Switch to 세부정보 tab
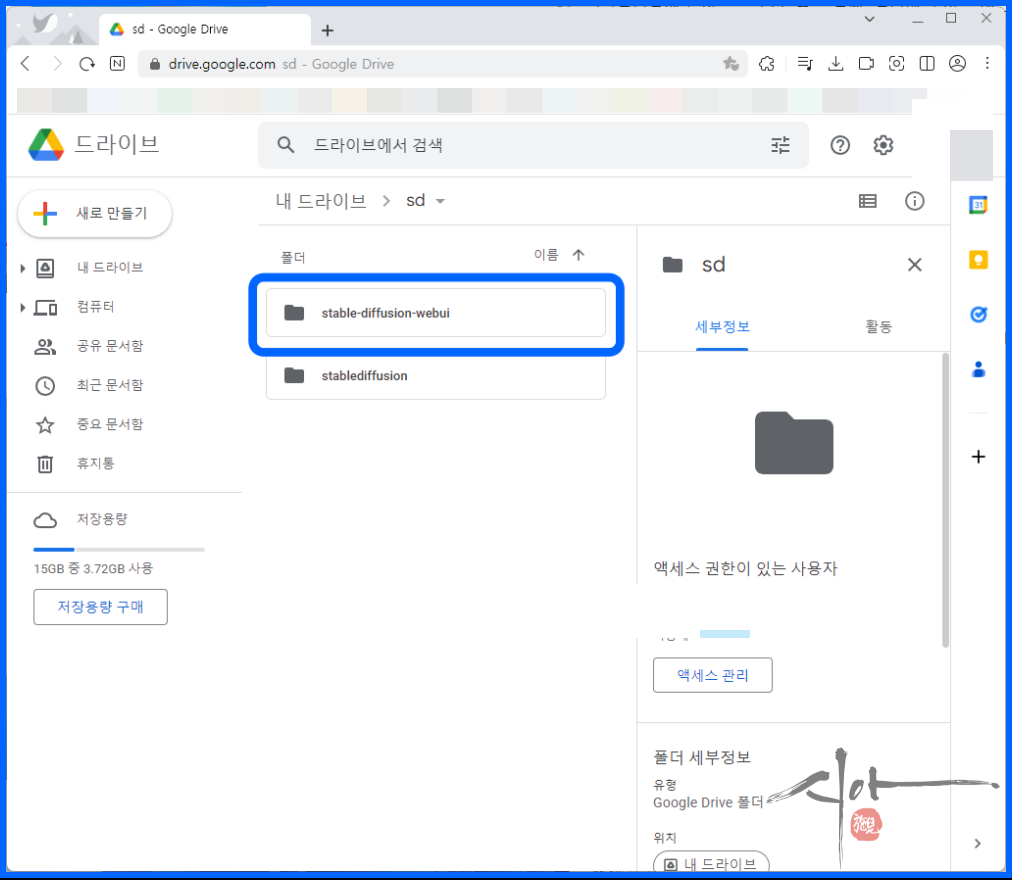The width and height of the screenshot is (1012, 880). pos(722,327)
